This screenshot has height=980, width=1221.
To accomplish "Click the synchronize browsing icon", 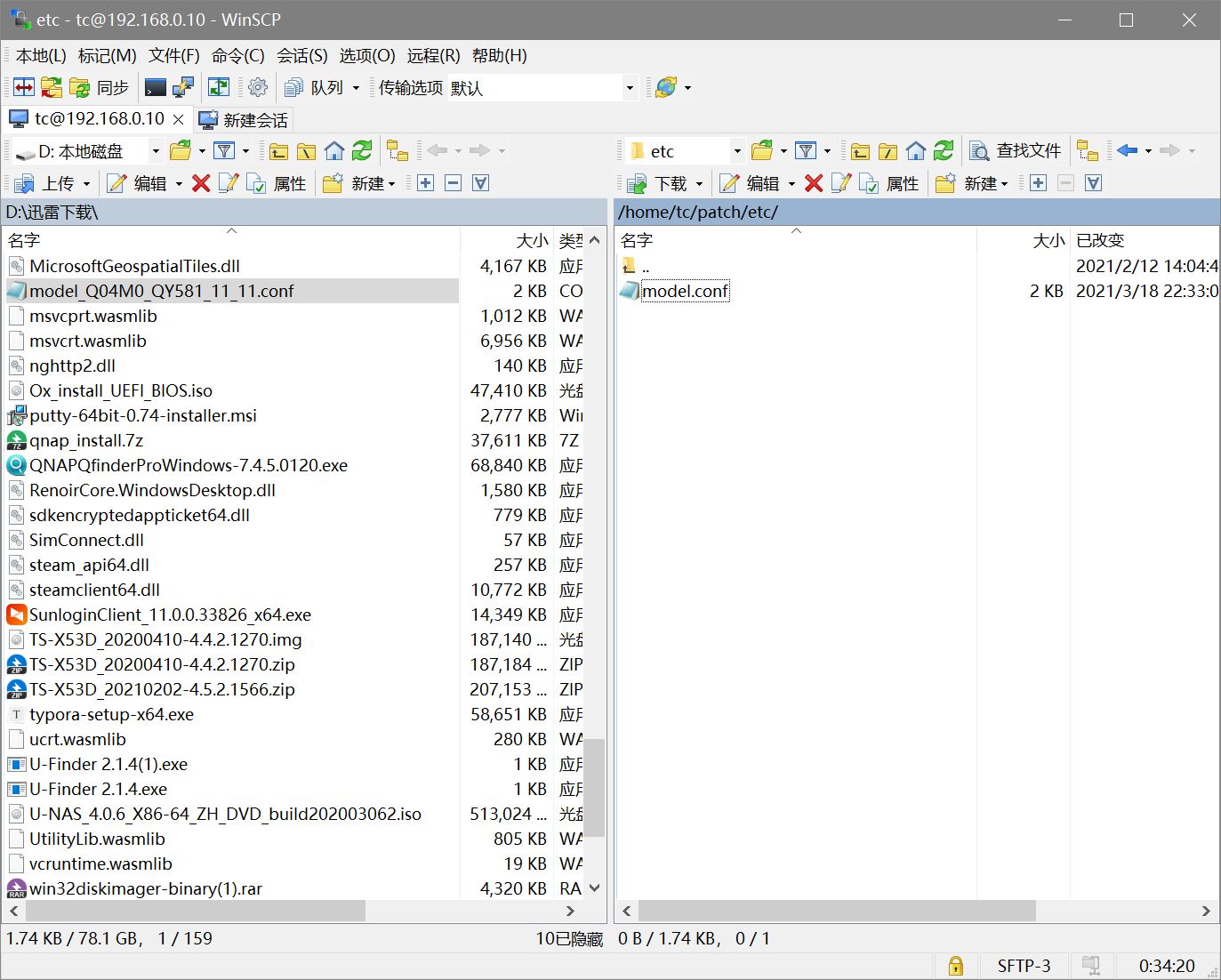I will click(x=52, y=87).
